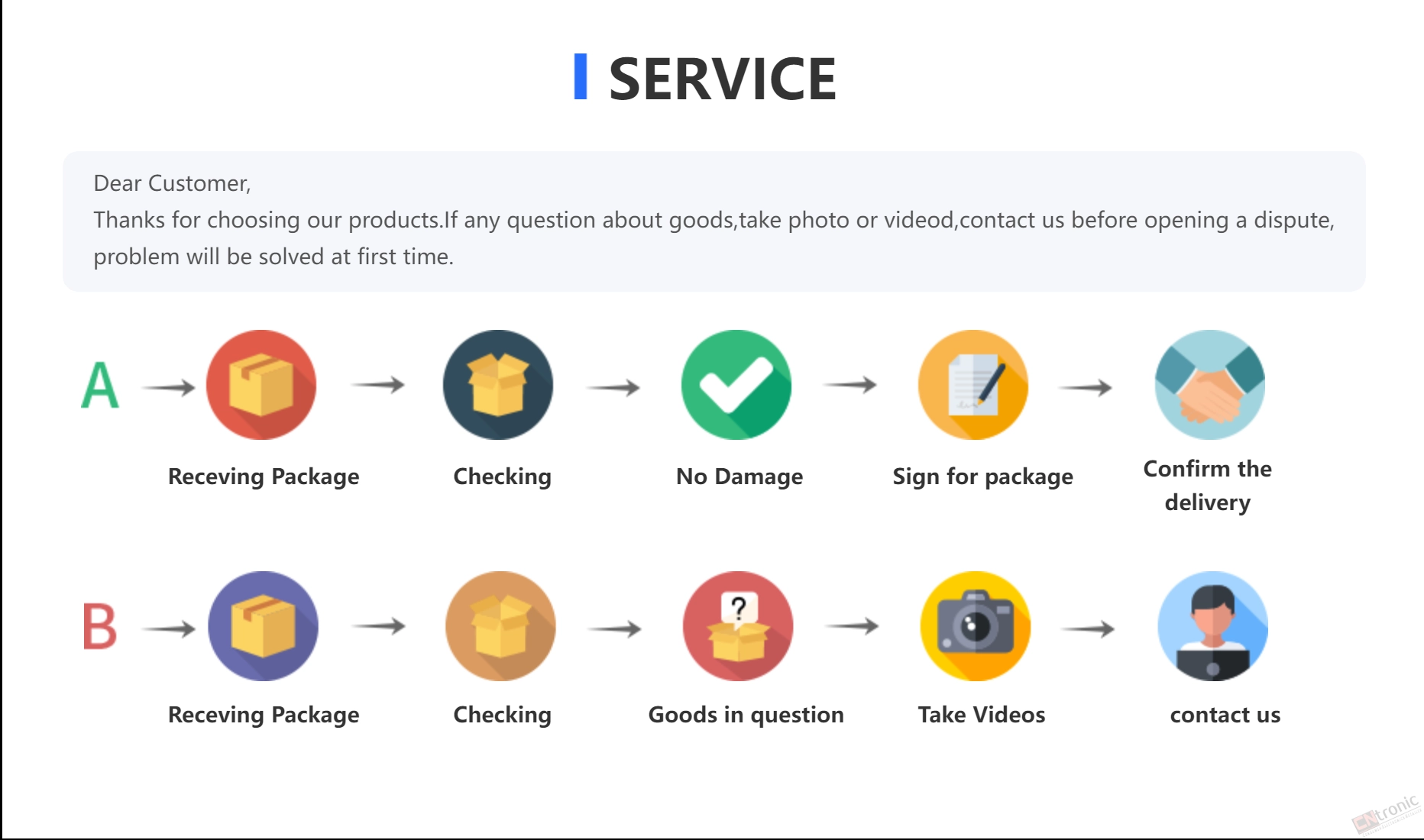The image size is (1424, 840).
Task: Click the purple Receiving Package icon in row B
Action: click(x=263, y=626)
